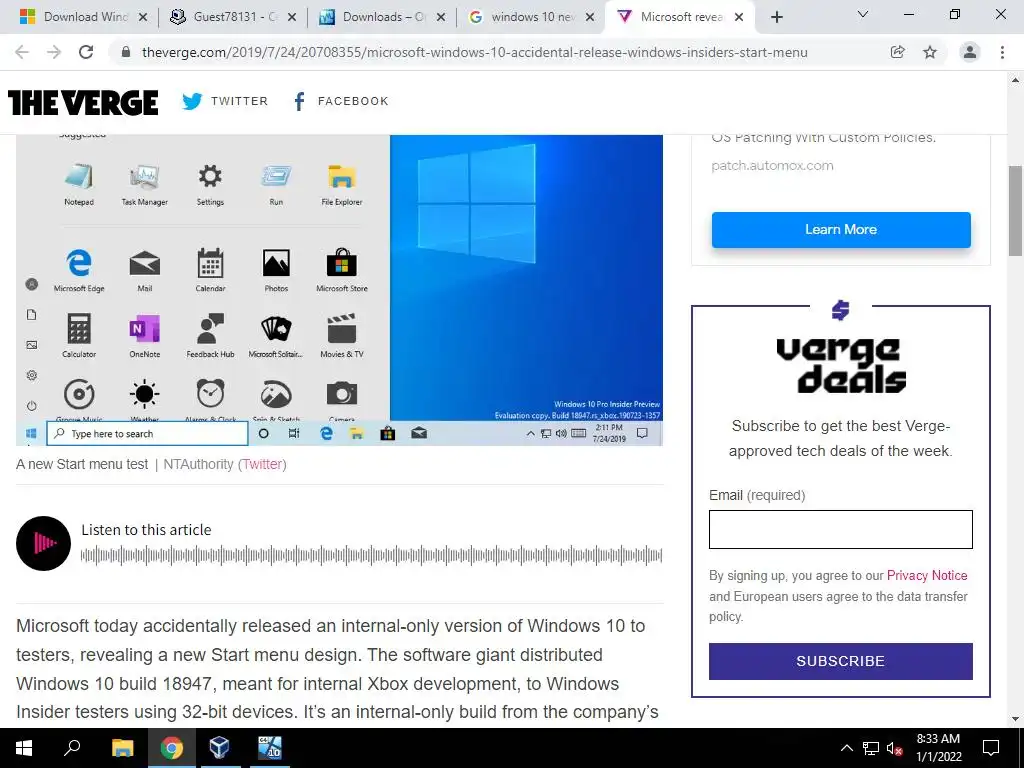Click the site lock icon in the address bar
This screenshot has width=1024, height=768.
pos(127,52)
